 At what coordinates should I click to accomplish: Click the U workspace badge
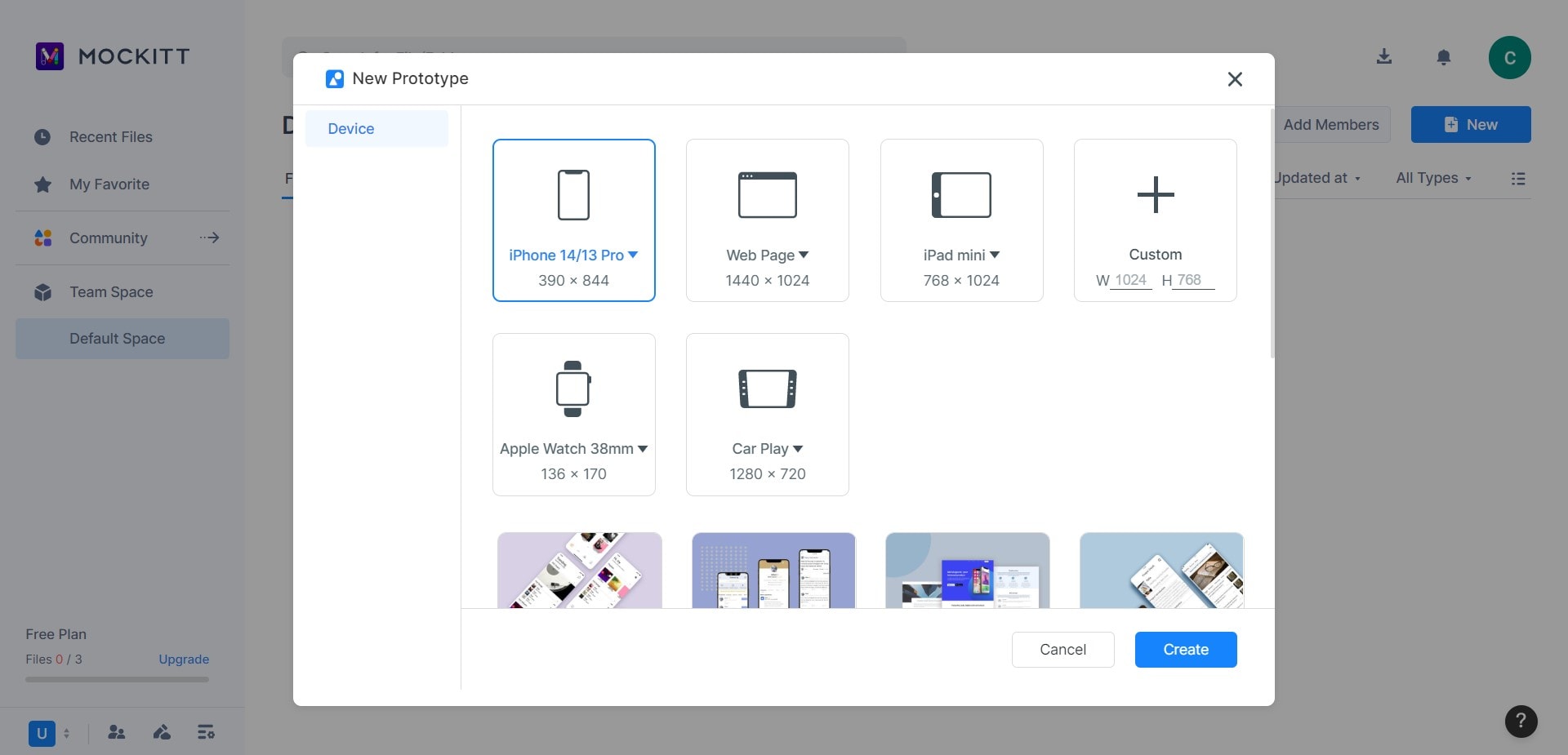42,734
